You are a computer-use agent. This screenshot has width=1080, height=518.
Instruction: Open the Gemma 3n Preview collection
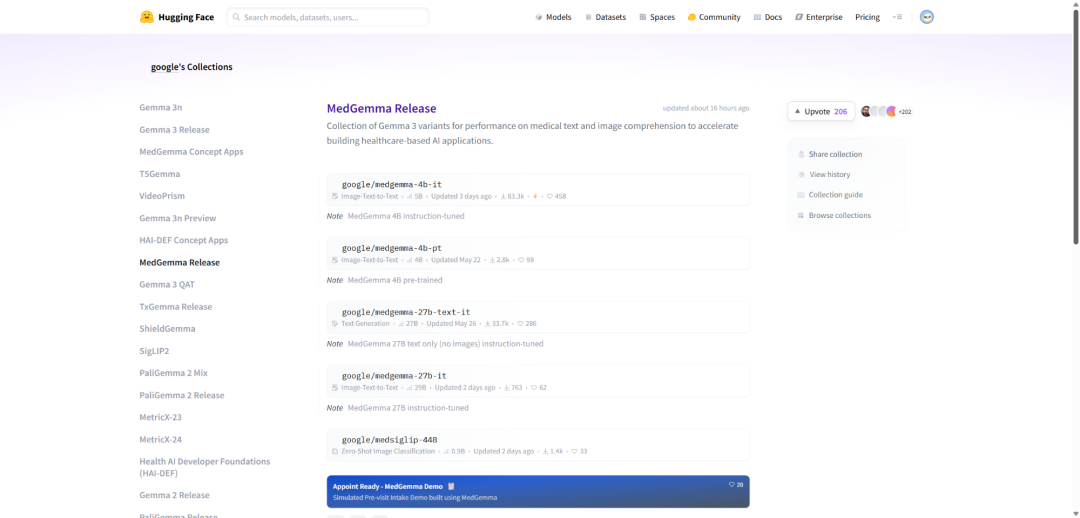coord(178,218)
